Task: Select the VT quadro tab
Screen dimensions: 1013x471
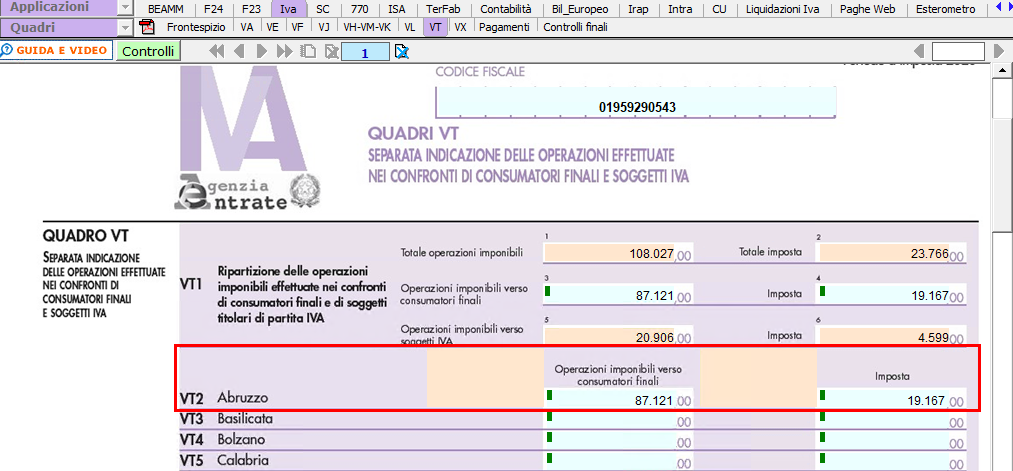Action: [x=435, y=27]
